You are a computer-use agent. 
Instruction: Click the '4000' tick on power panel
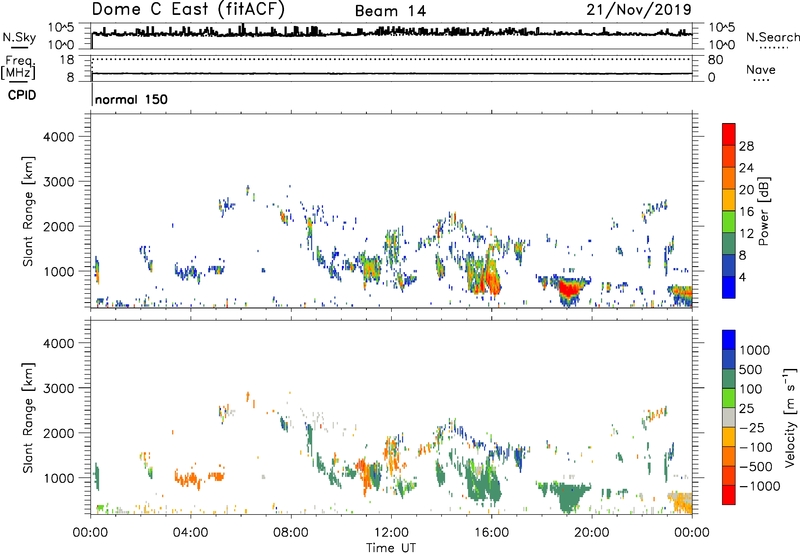click(58, 137)
